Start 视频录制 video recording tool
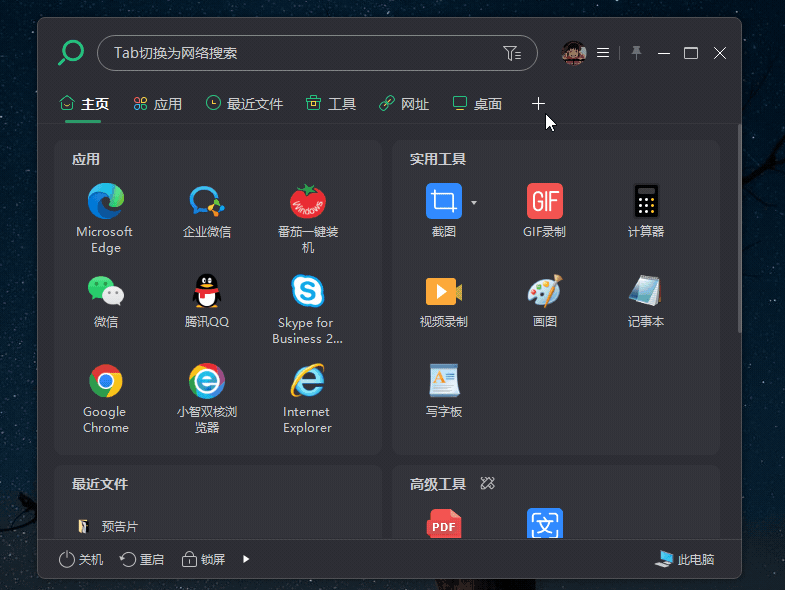This screenshot has height=590, width=785. point(444,290)
